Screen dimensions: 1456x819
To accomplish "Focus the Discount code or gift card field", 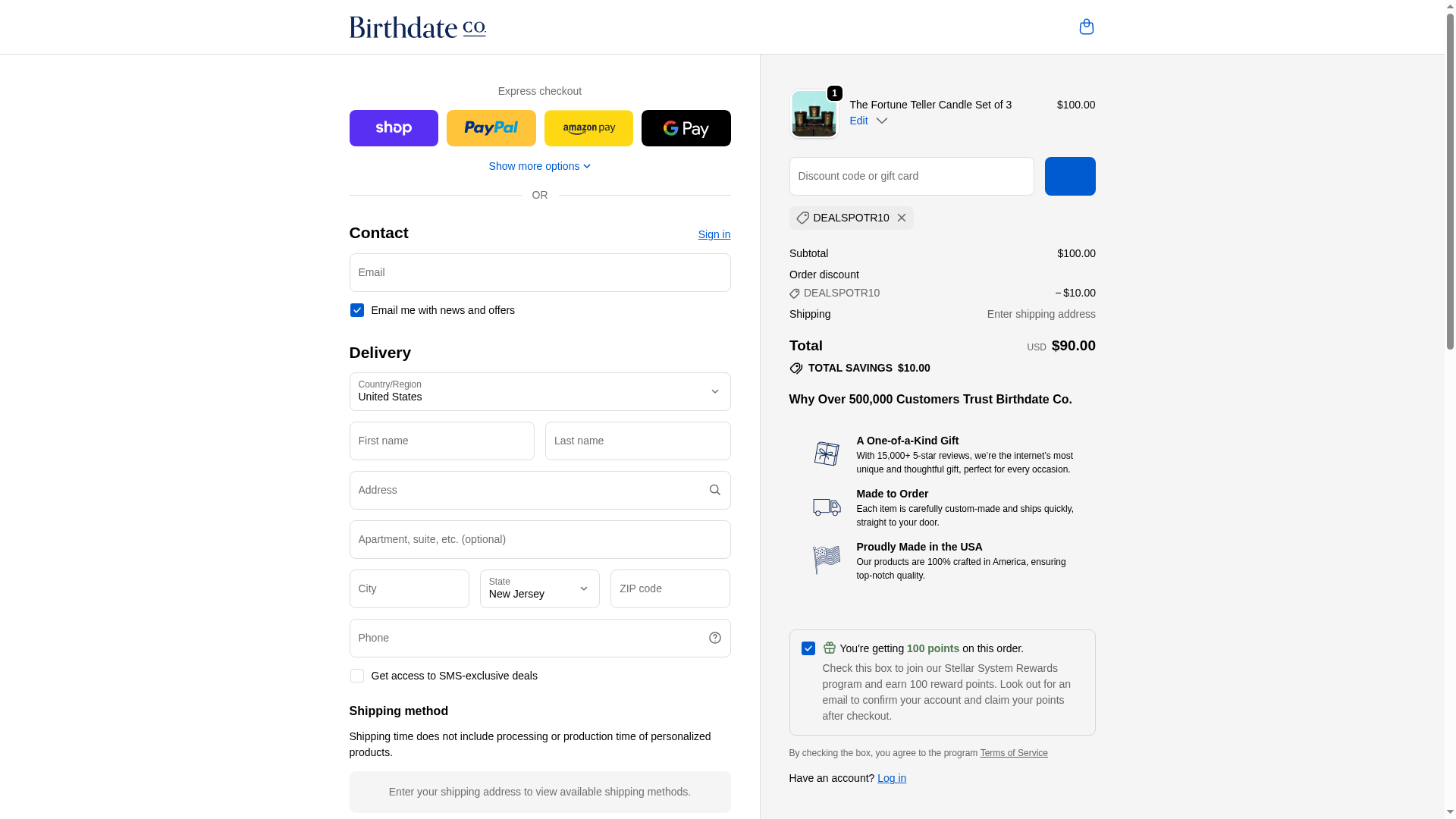I will coord(911,176).
